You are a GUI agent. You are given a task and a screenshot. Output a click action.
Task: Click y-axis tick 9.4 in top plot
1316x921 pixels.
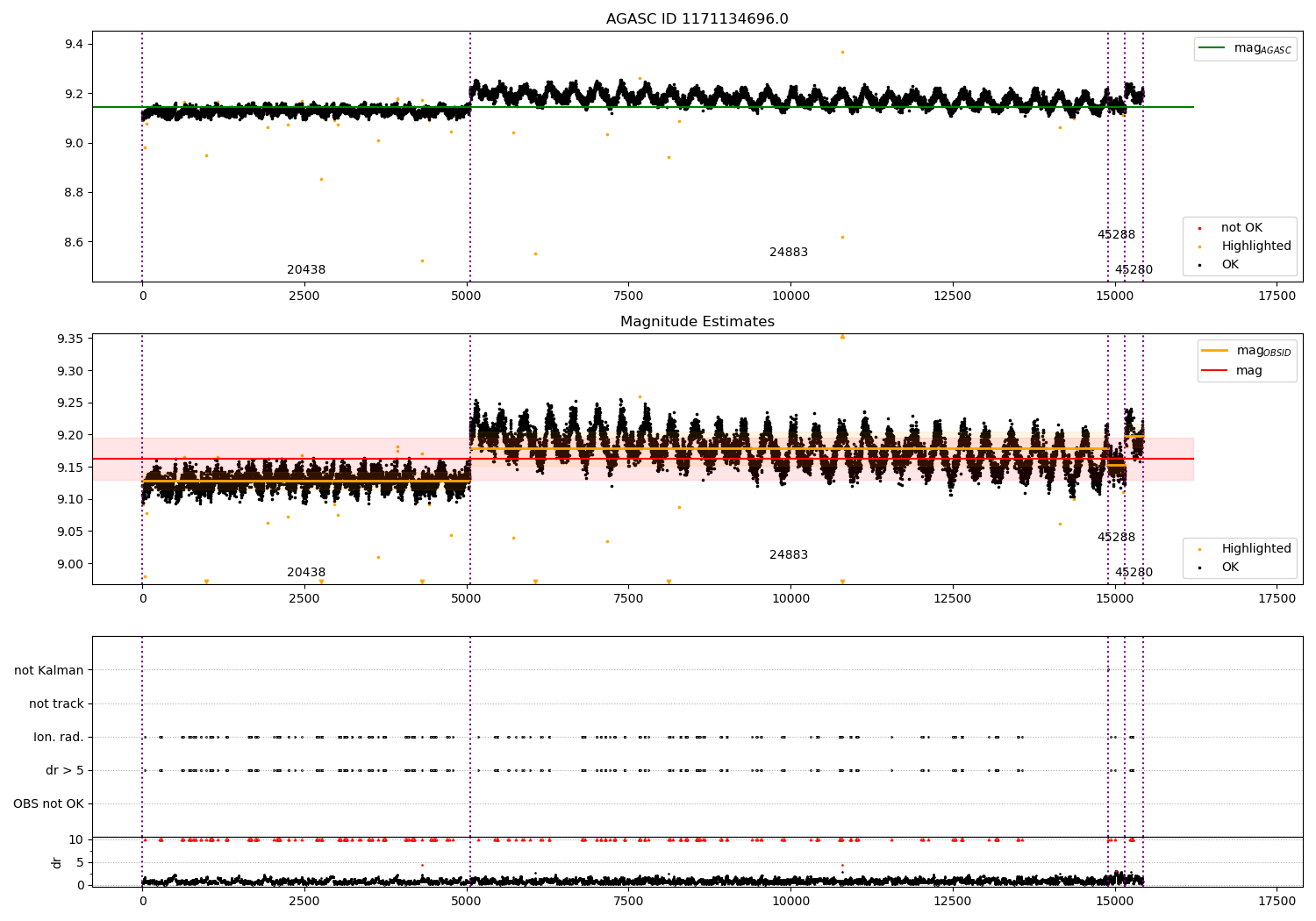click(x=73, y=45)
